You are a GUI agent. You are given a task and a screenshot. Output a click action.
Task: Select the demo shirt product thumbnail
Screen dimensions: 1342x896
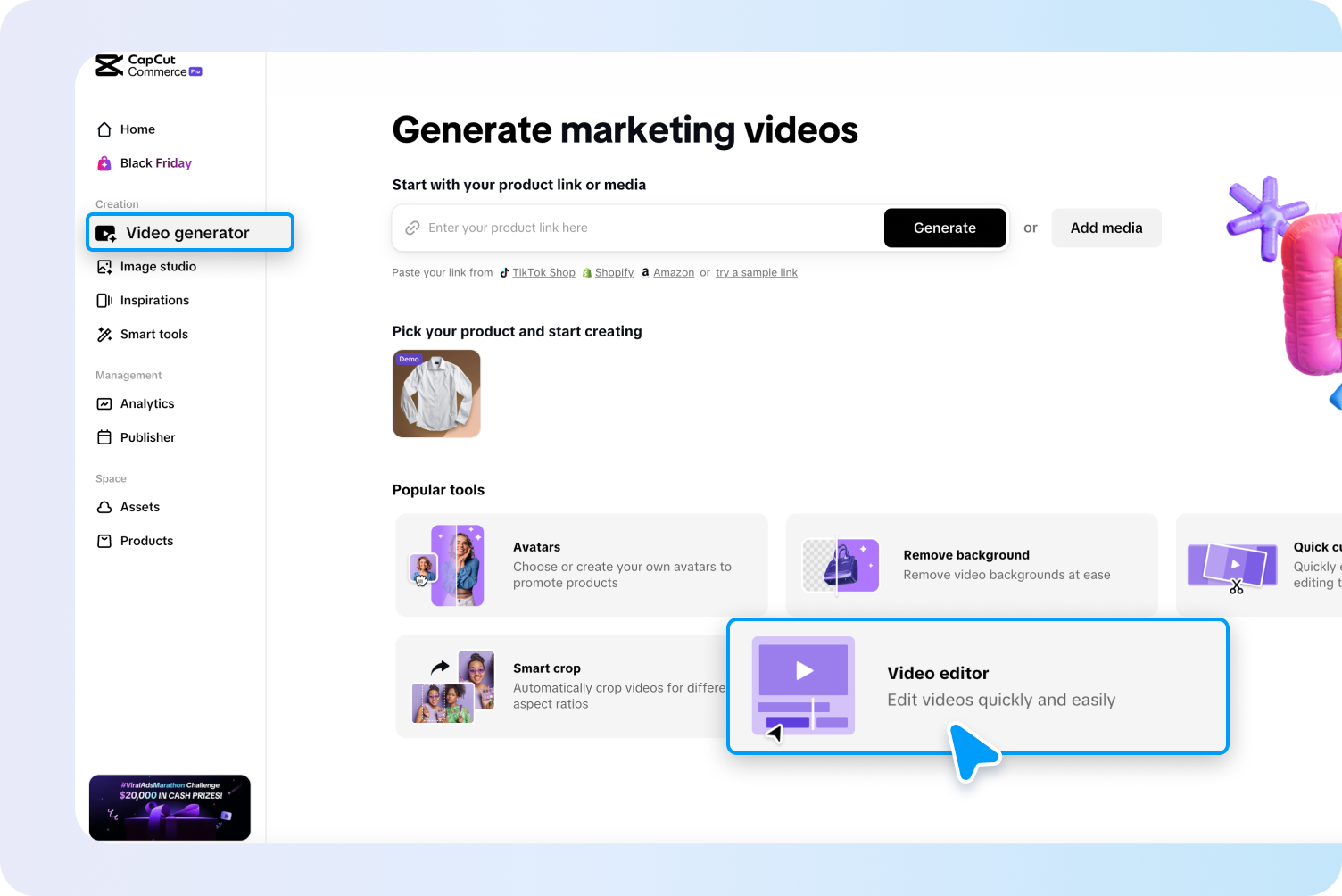436,394
